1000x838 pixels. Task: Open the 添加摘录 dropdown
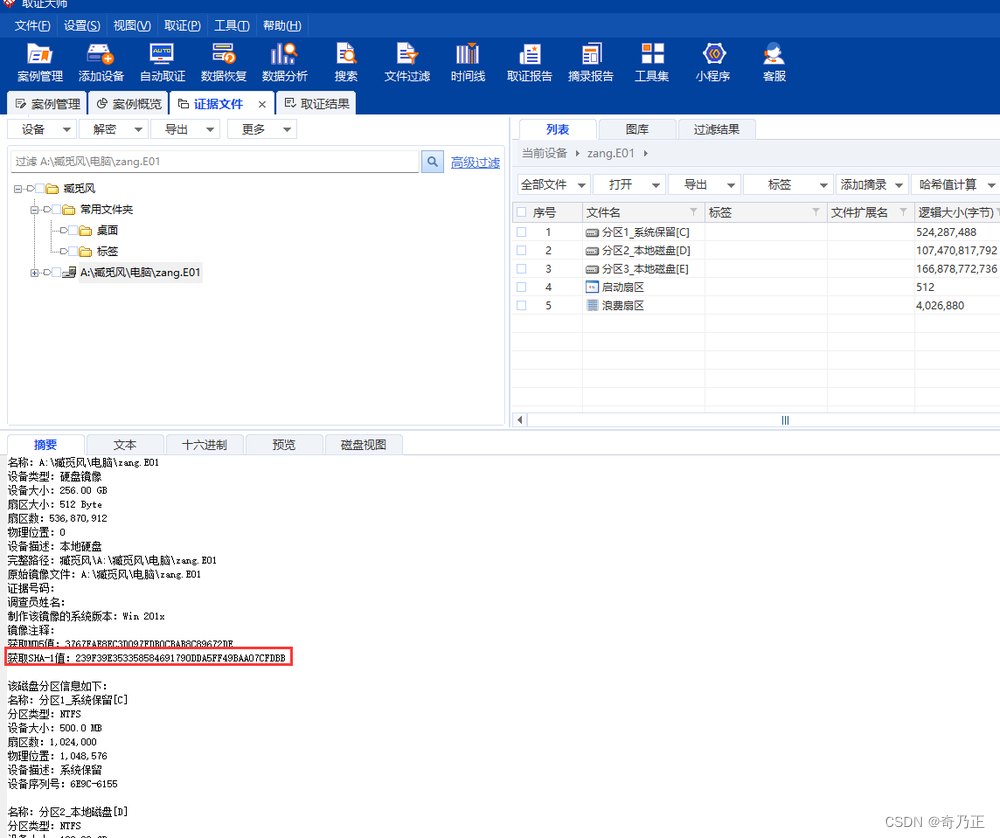[x=872, y=185]
